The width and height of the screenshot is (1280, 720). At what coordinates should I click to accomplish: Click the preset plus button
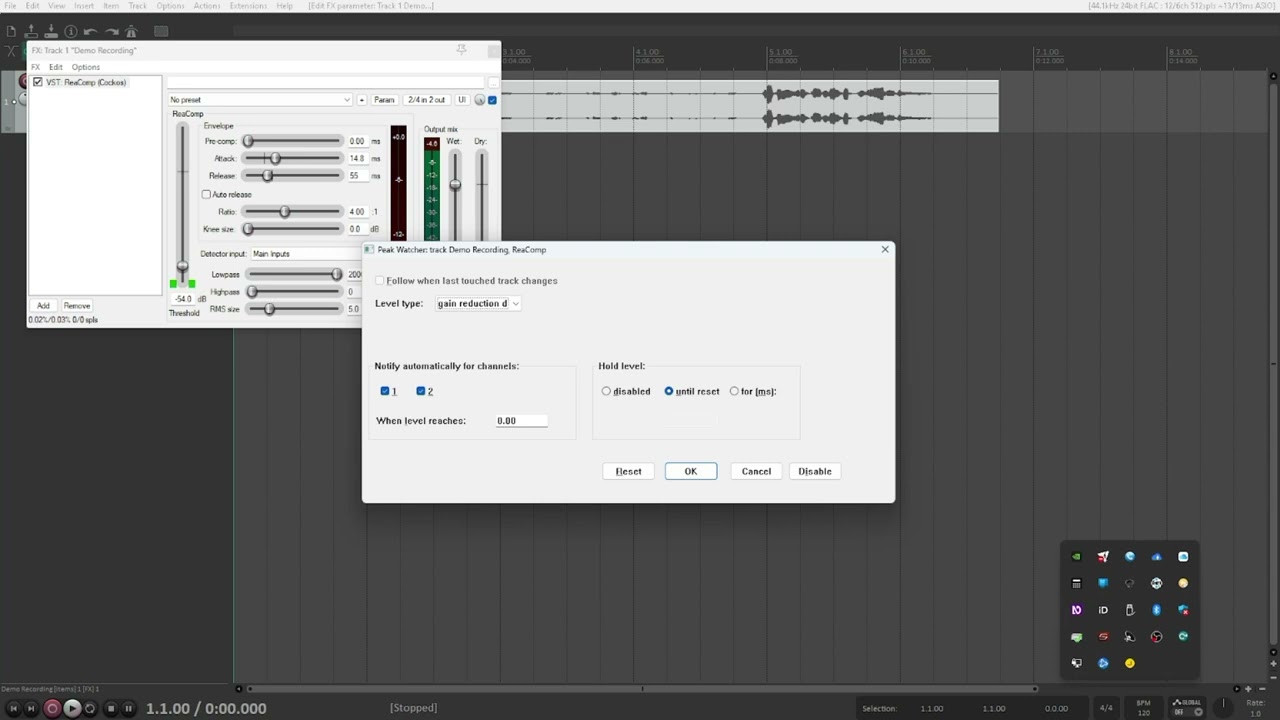point(362,100)
